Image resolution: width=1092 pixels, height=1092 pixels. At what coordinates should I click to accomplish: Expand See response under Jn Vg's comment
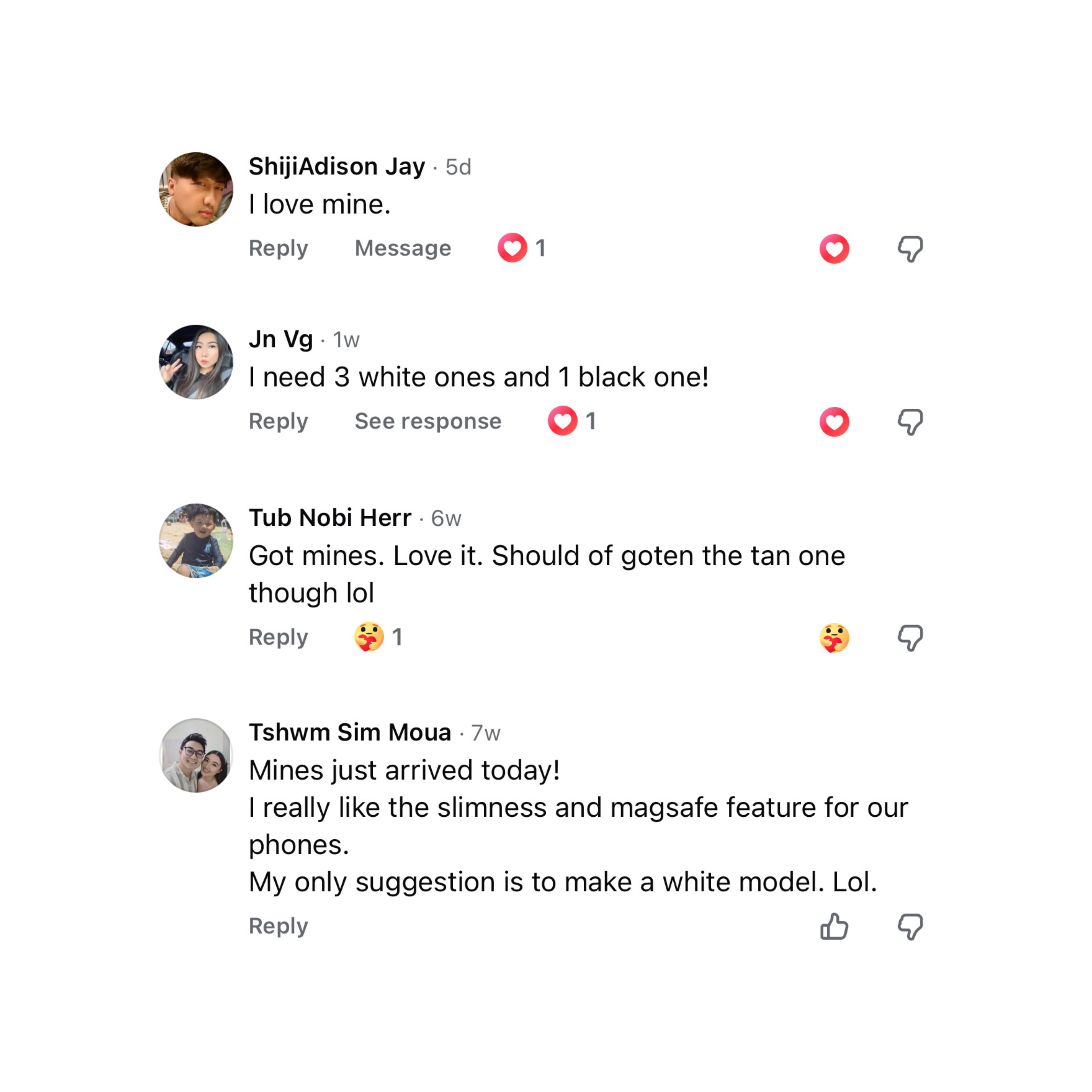click(428, 421)
